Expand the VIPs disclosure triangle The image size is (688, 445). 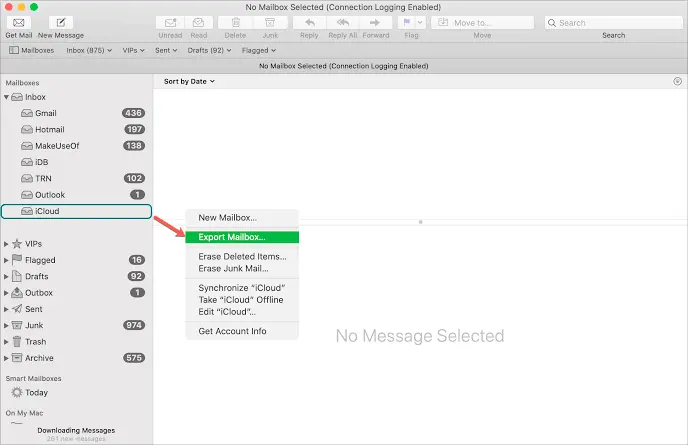pyautogui.click(x=6, y=244)
